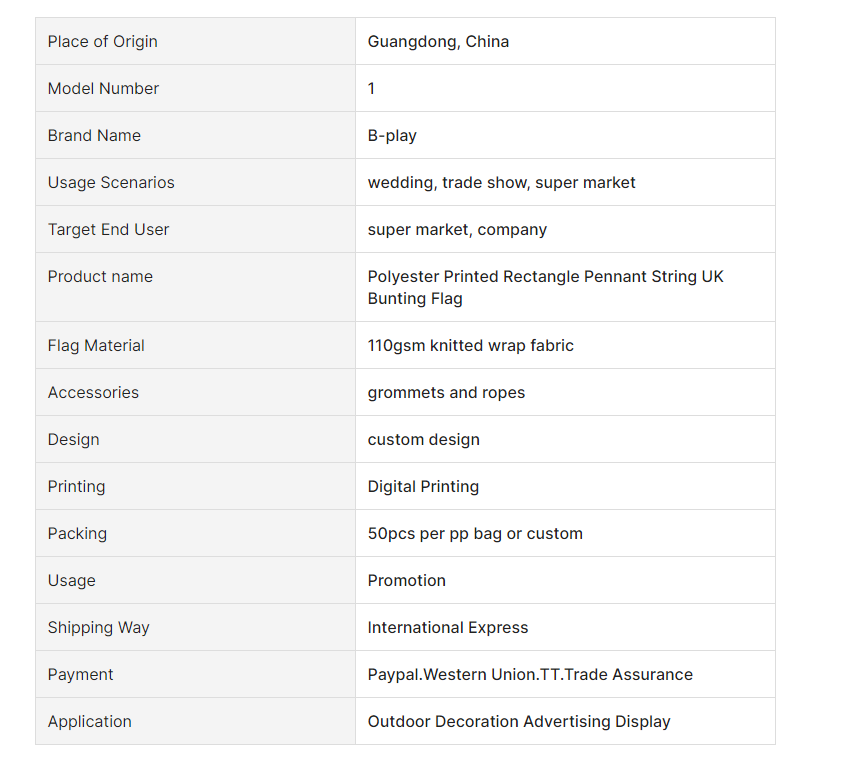Click '110gsm knitted wrap fabric' value
The height and width of the screenshot is (761, 842).
[x=470, y=345]
